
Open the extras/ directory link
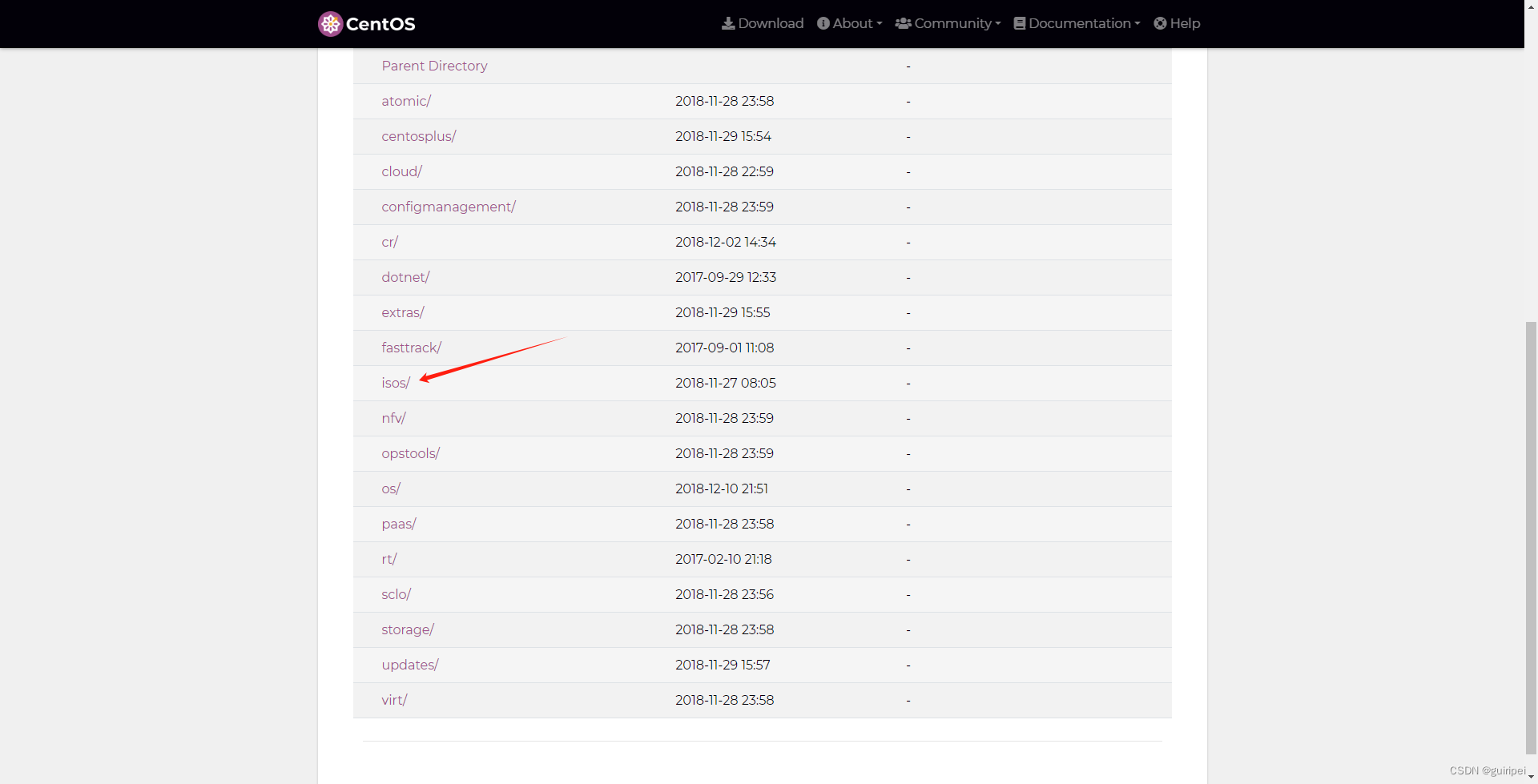[403, 312]
